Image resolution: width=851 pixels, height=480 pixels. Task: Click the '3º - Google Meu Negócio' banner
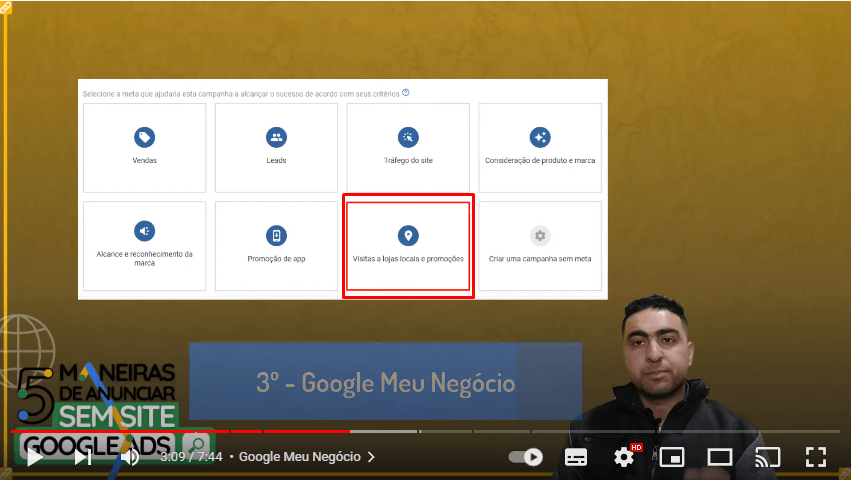[386, 381]
